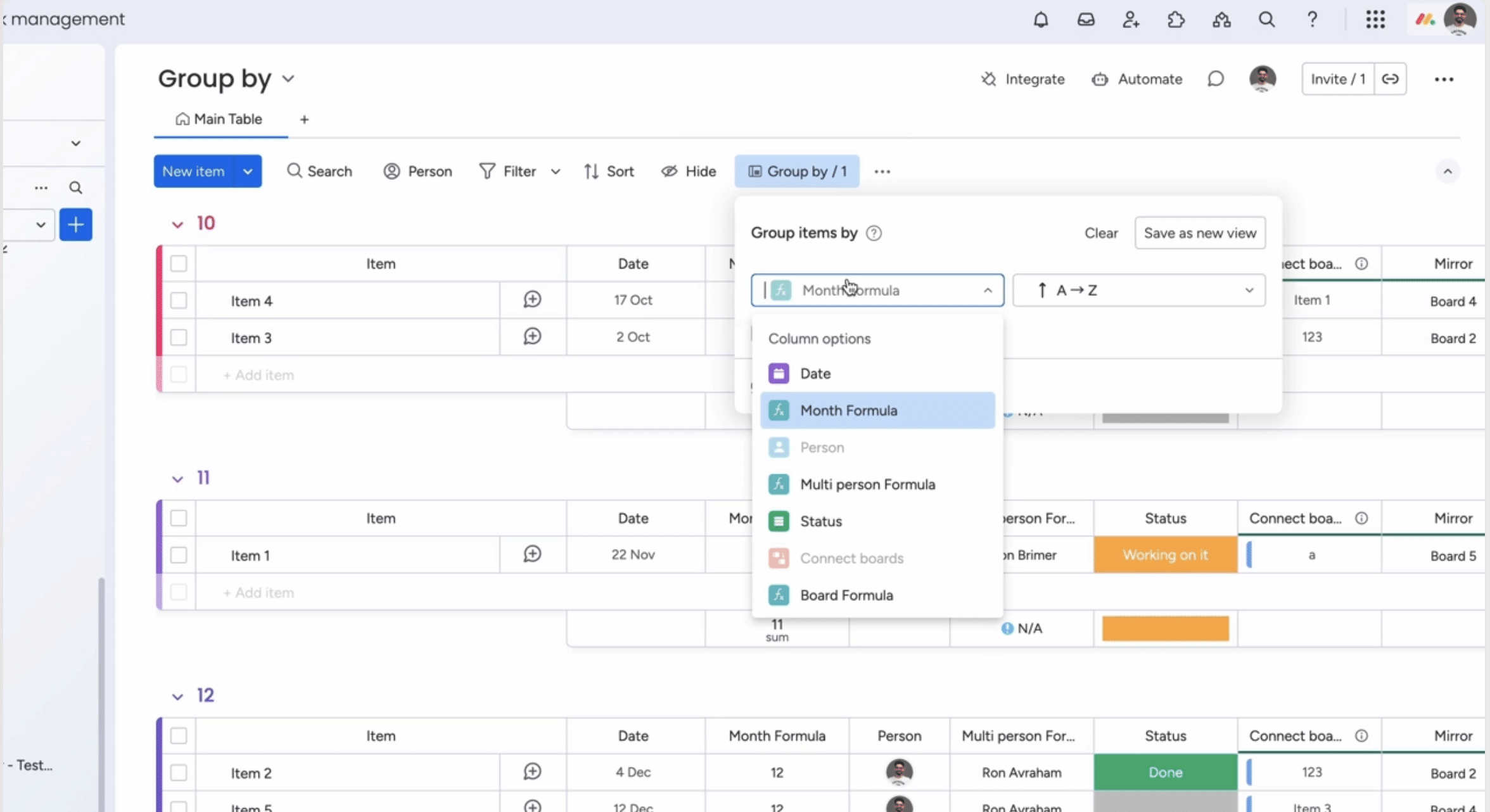Open the apps puzzle-piece icon

coord(1176,20)
